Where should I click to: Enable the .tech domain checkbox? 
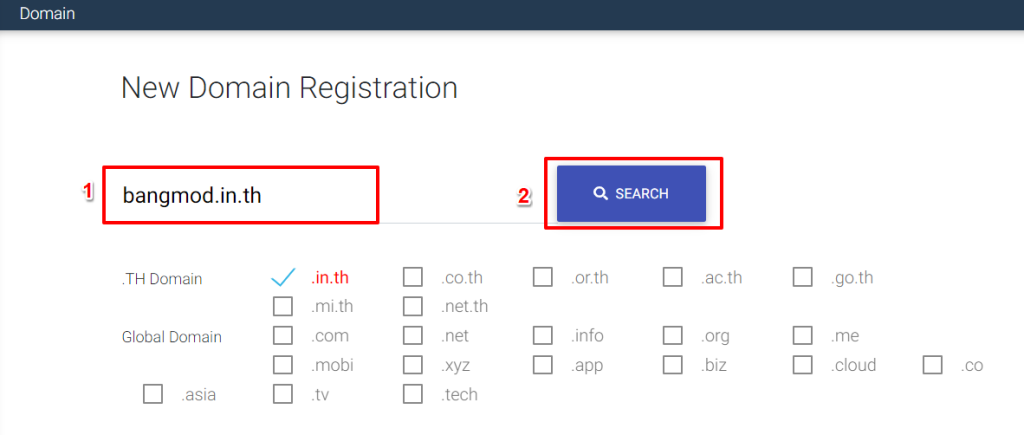pos(413,394)
